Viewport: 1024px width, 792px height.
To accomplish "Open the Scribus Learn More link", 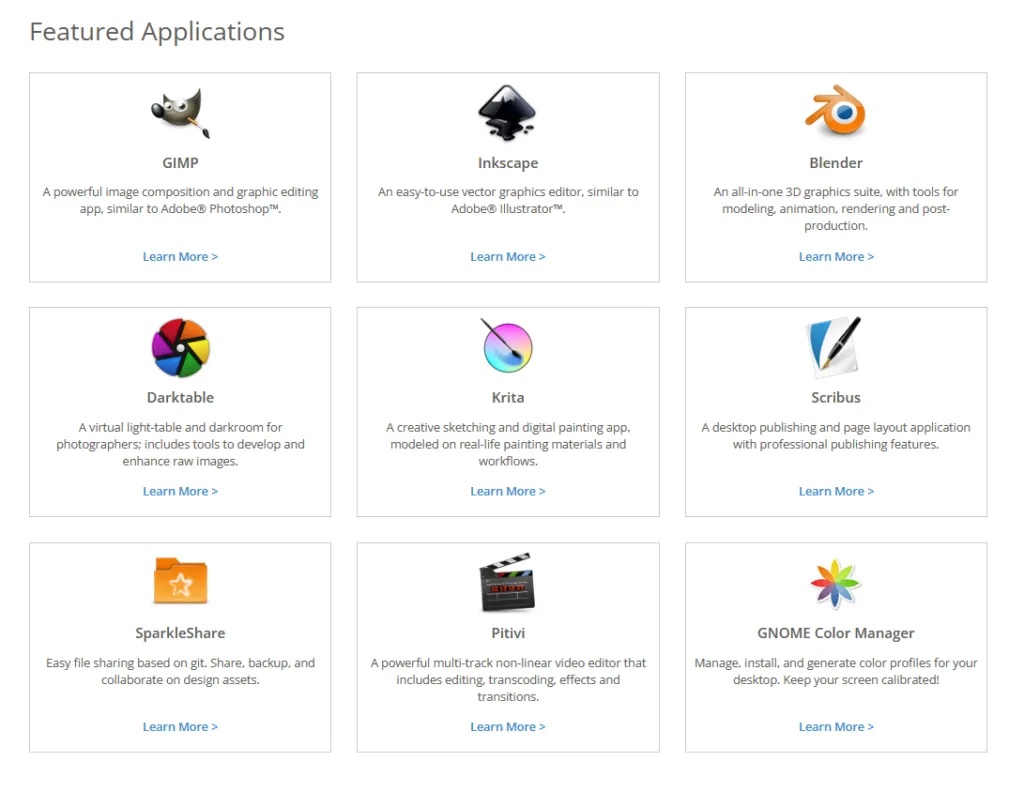I will tap(835, 491).
